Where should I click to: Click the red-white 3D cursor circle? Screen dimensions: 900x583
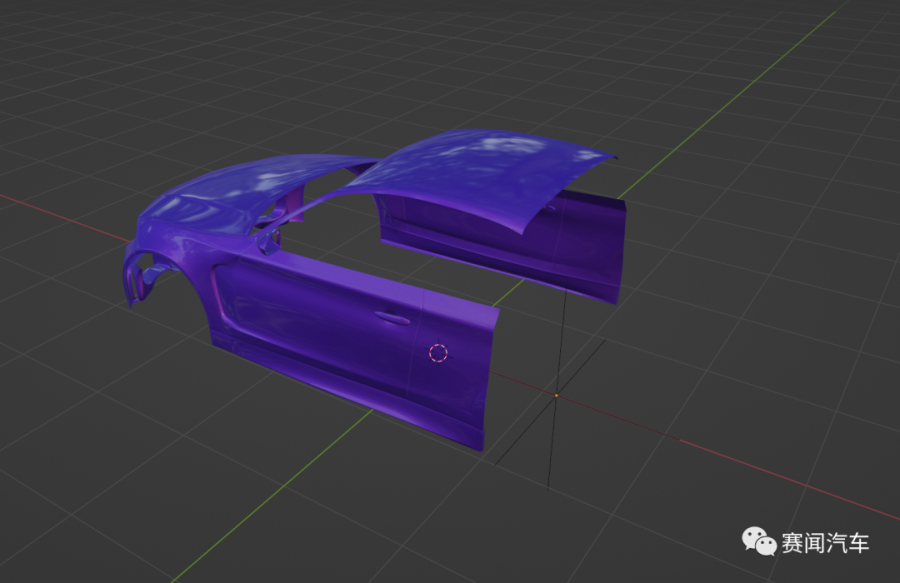pos(437,352)
